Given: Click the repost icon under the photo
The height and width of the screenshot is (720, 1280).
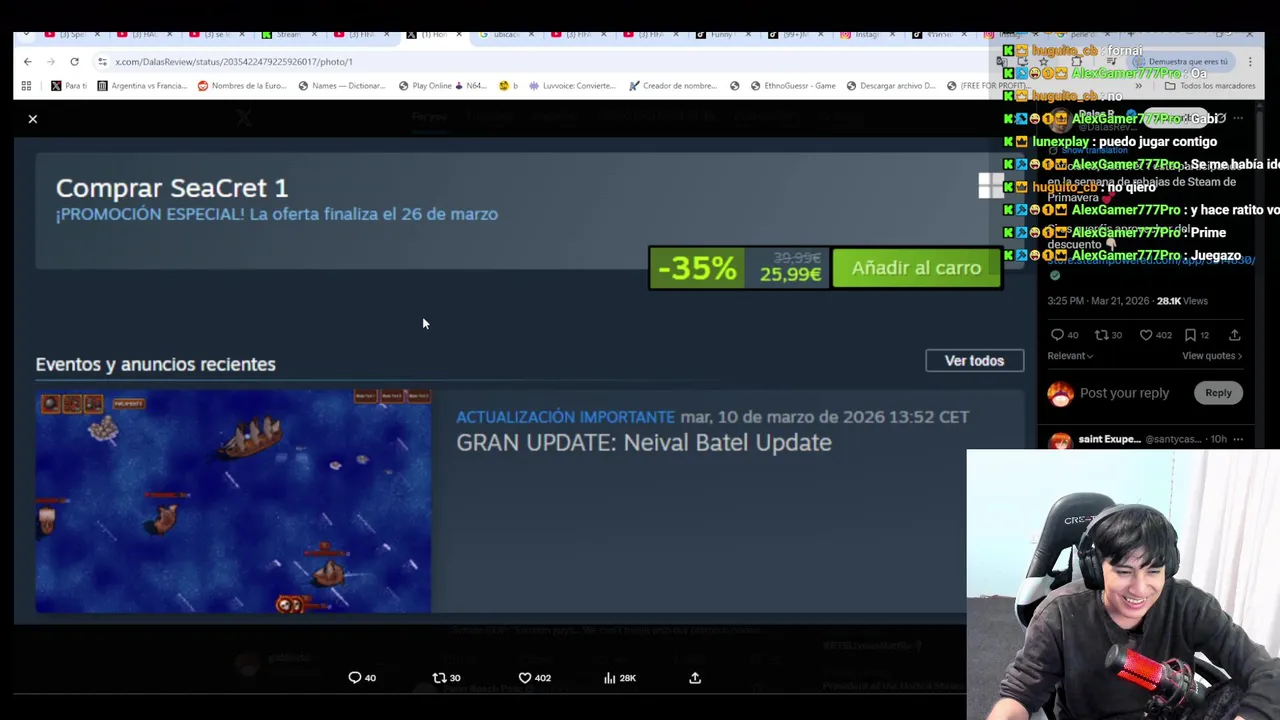Looking at the screenshot, I should click(438, 678).
